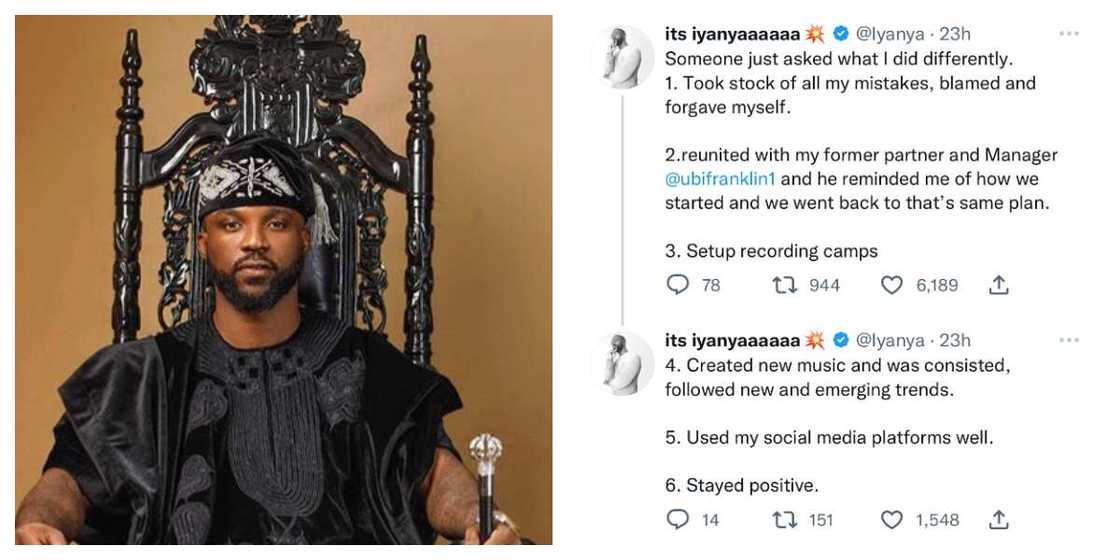Click the verified badge on second tweet
Viewport: 1120px width, 560px height.
tap(842, 340)
